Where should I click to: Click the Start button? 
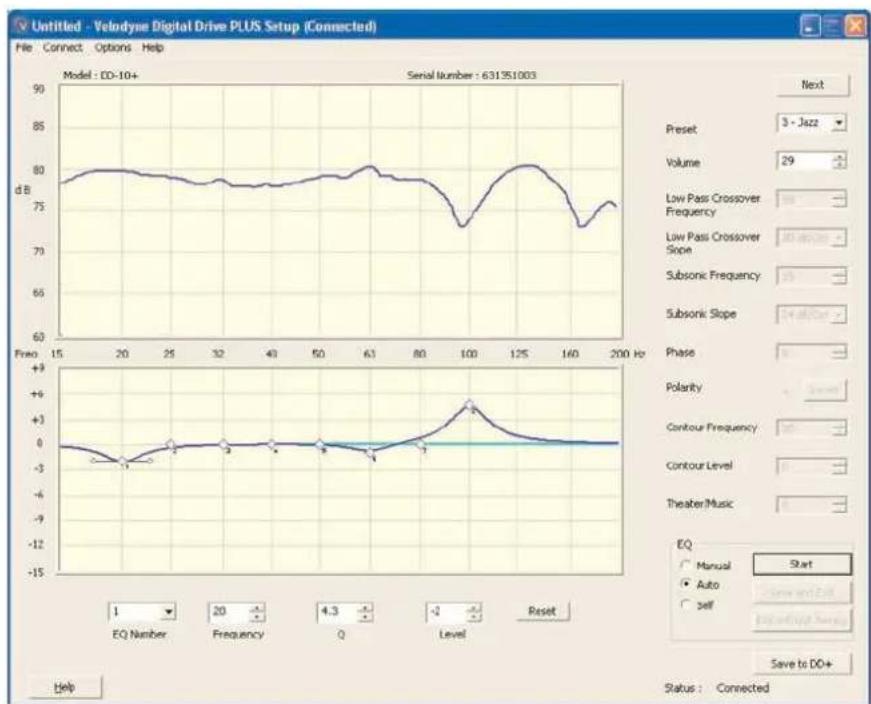click(x=802, y=564)
